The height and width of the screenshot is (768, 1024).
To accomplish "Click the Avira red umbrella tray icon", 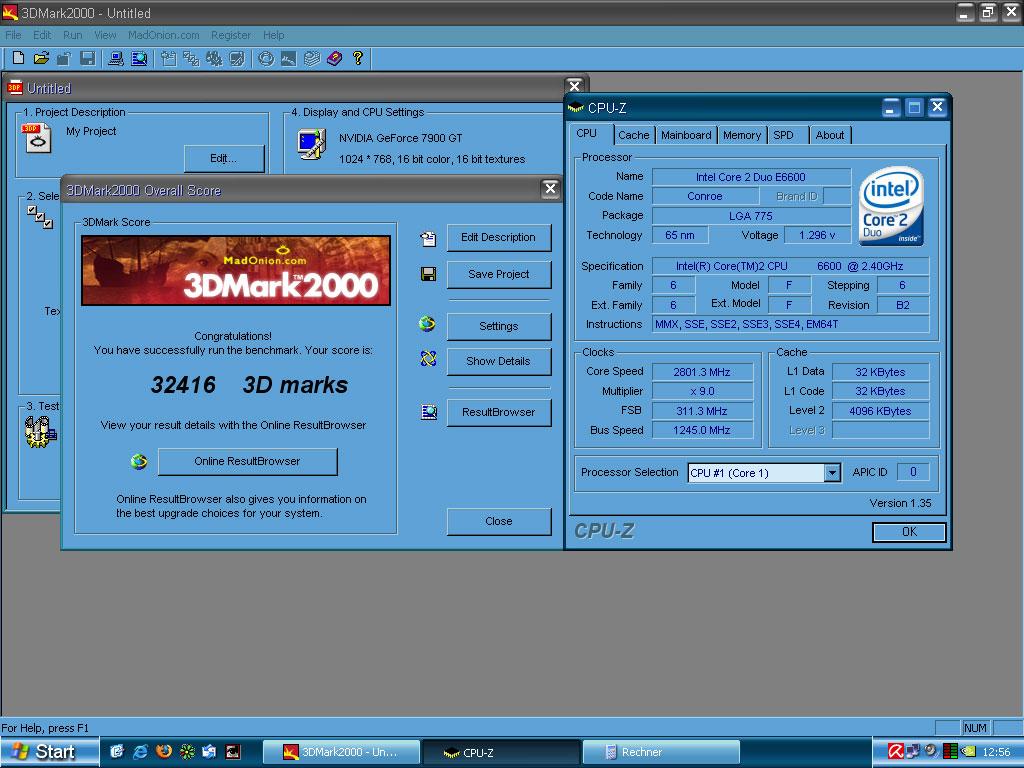I will [x=895, y=751].
